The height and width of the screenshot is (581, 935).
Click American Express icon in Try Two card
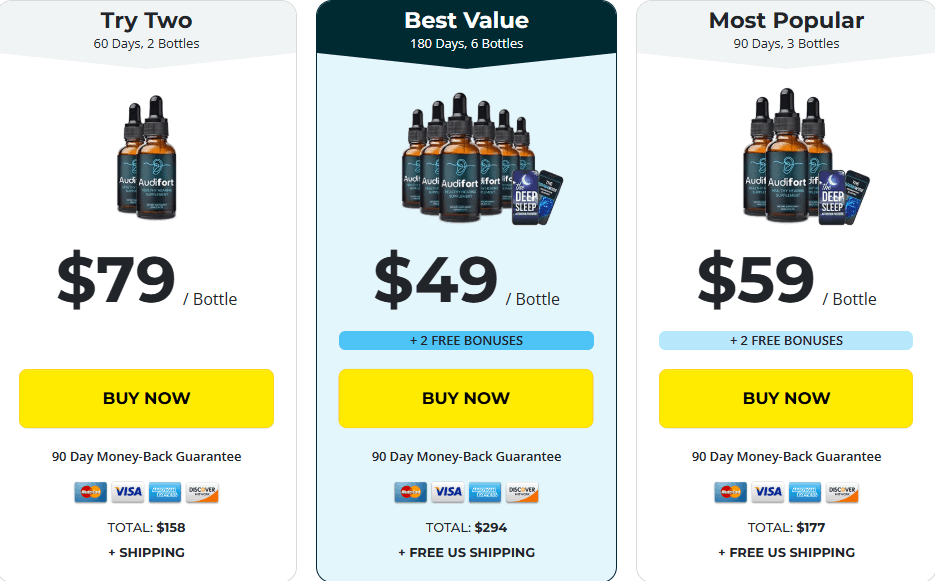tap(165, 492)
